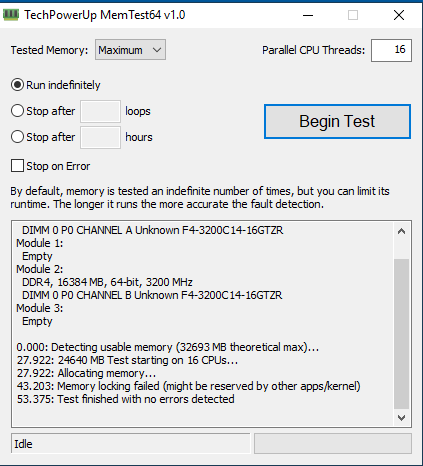Click the Parallel CPU Threads field
The height and width of the screenshot is (466, 423).
[x=391, y=50]
